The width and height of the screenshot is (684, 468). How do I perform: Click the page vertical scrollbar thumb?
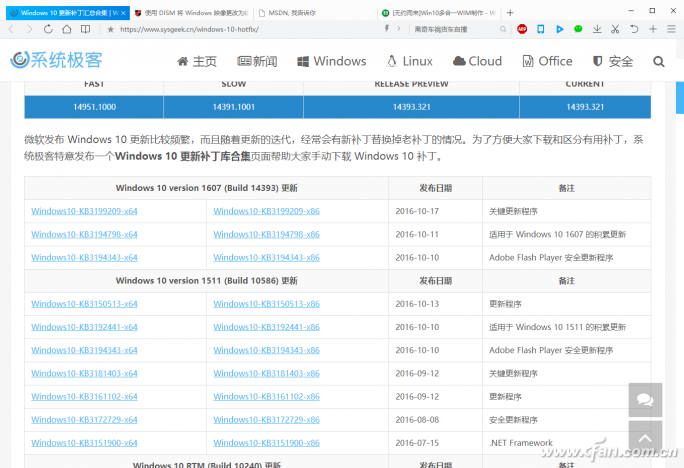pos(680,97)
